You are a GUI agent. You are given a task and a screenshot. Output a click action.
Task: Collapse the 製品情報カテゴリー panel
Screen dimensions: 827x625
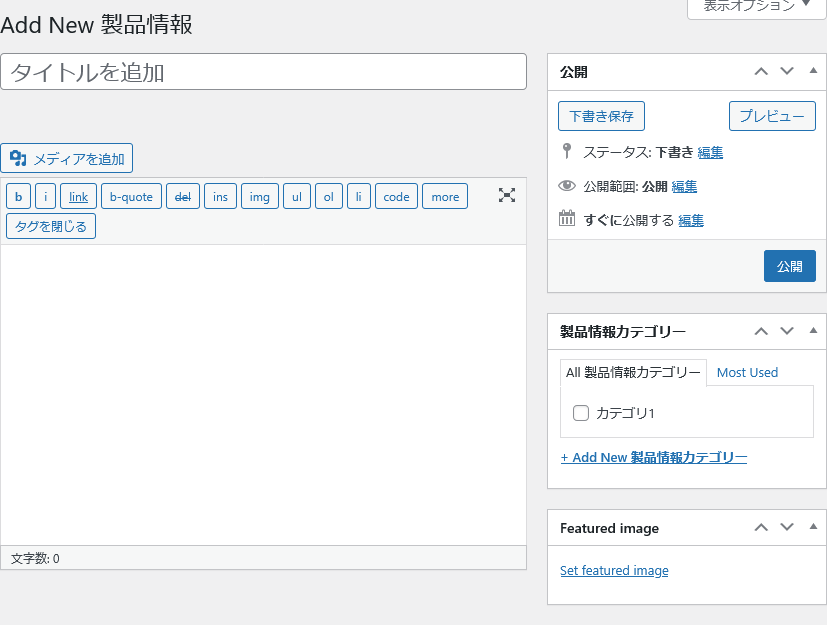click(x=813, y=330)
